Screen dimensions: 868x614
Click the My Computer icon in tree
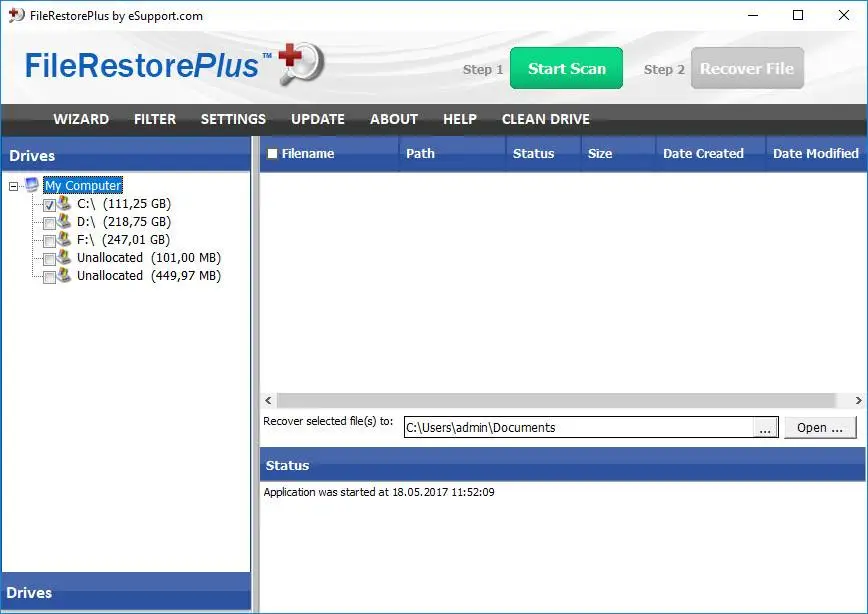(x=32, y=184)
